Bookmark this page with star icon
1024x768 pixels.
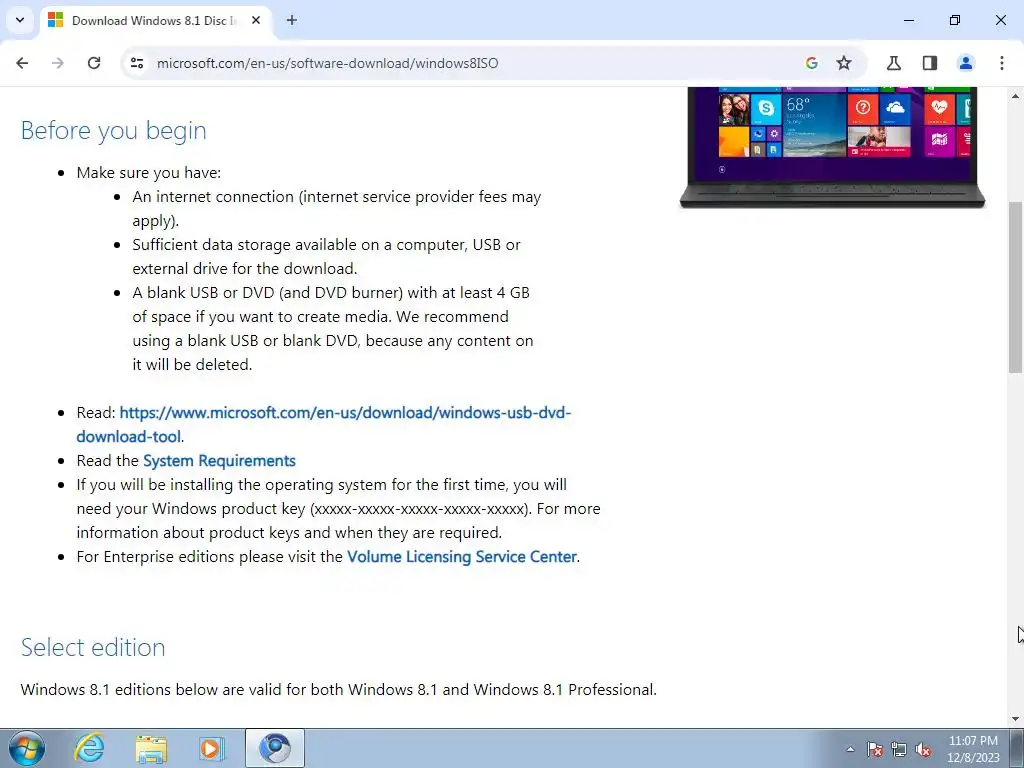pyautogui.click(x=844, y=63)
